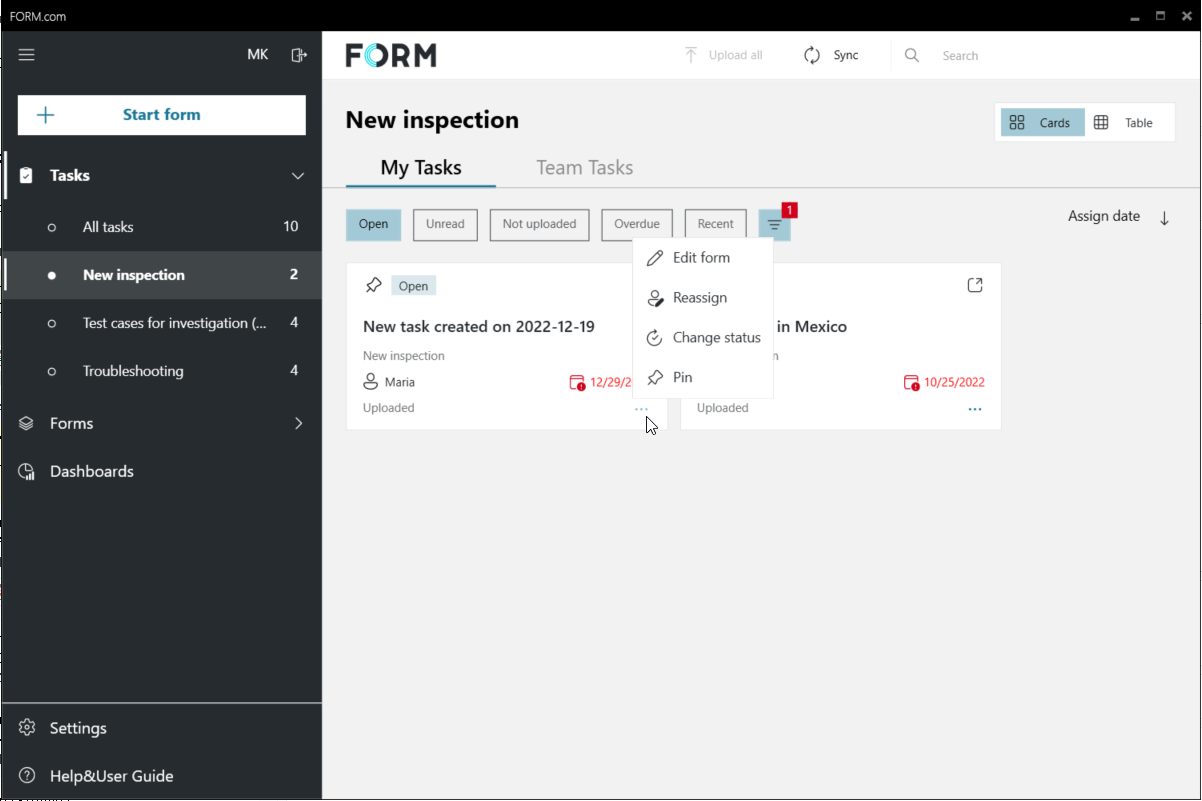1202x801 pixels.
Task: Toggle the Overdue filter
Action: click(x=637, y=224)
